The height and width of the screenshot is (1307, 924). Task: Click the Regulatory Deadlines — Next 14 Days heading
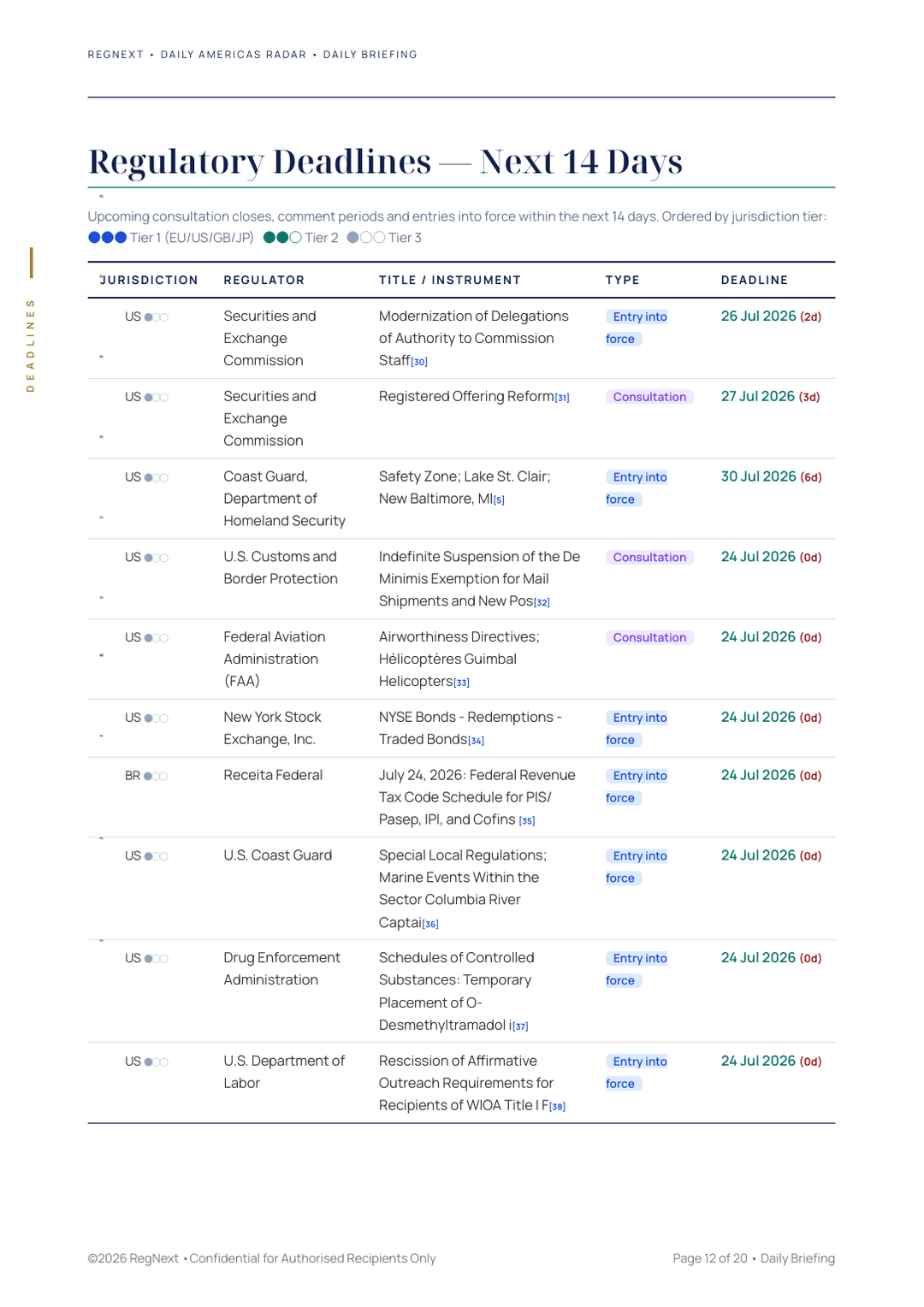[386, 162]
